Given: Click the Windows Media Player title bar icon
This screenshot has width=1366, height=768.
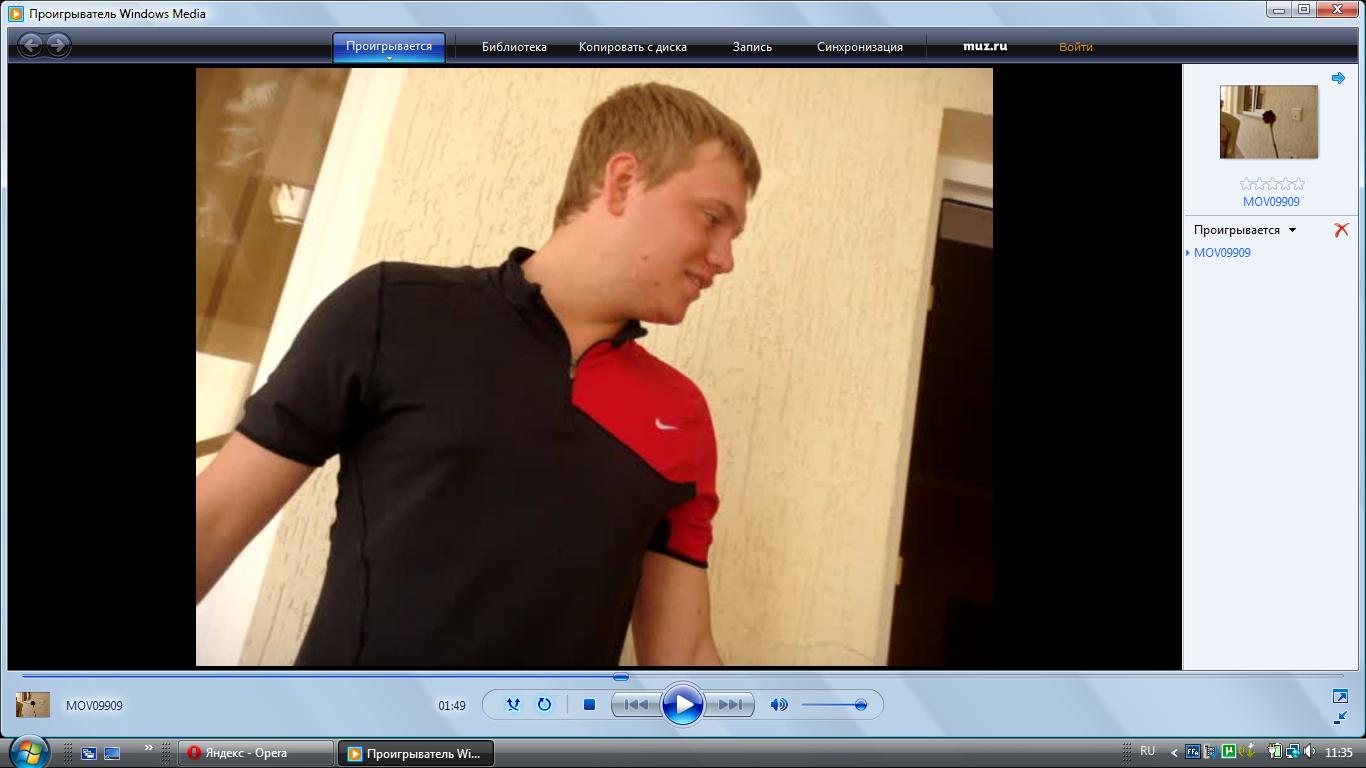Looking at the screenshot, I should click(x=16, y=14).
